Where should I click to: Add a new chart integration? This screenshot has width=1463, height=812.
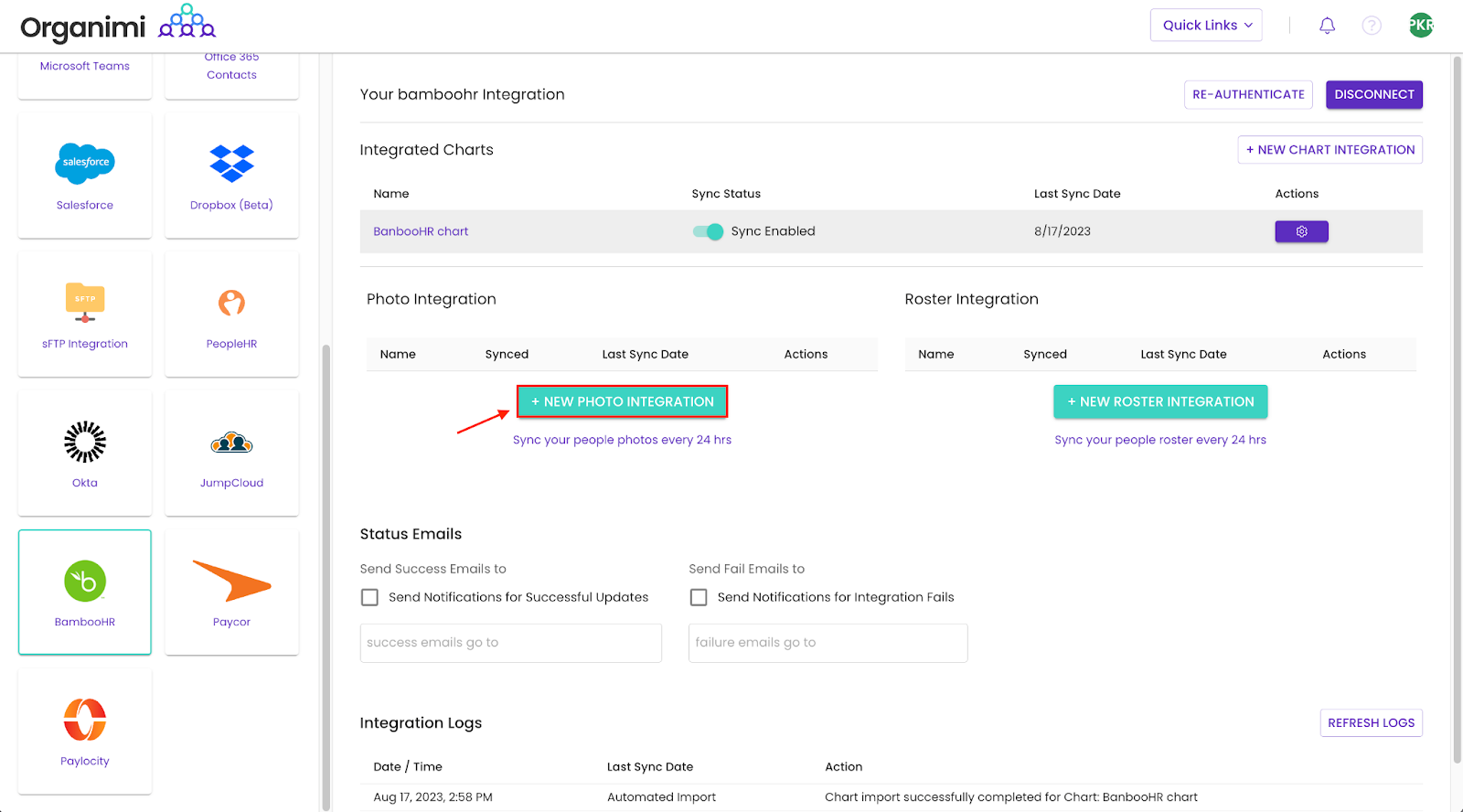tap(1330, 150)
